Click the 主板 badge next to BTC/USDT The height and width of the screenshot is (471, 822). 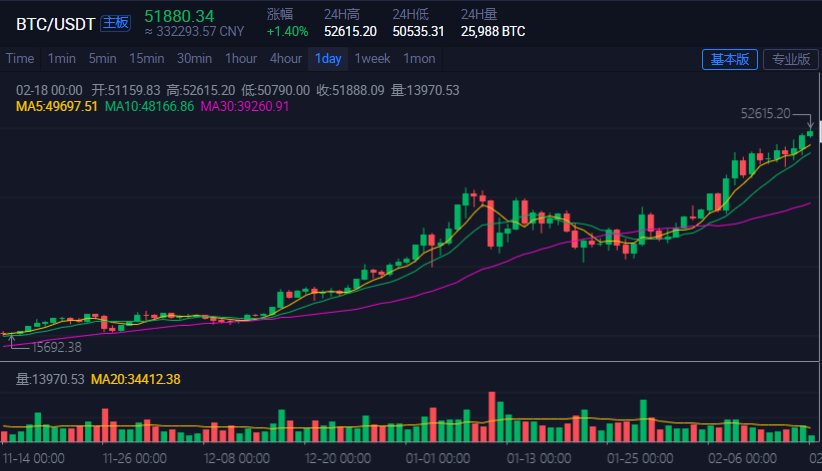(x=115, y=23)
